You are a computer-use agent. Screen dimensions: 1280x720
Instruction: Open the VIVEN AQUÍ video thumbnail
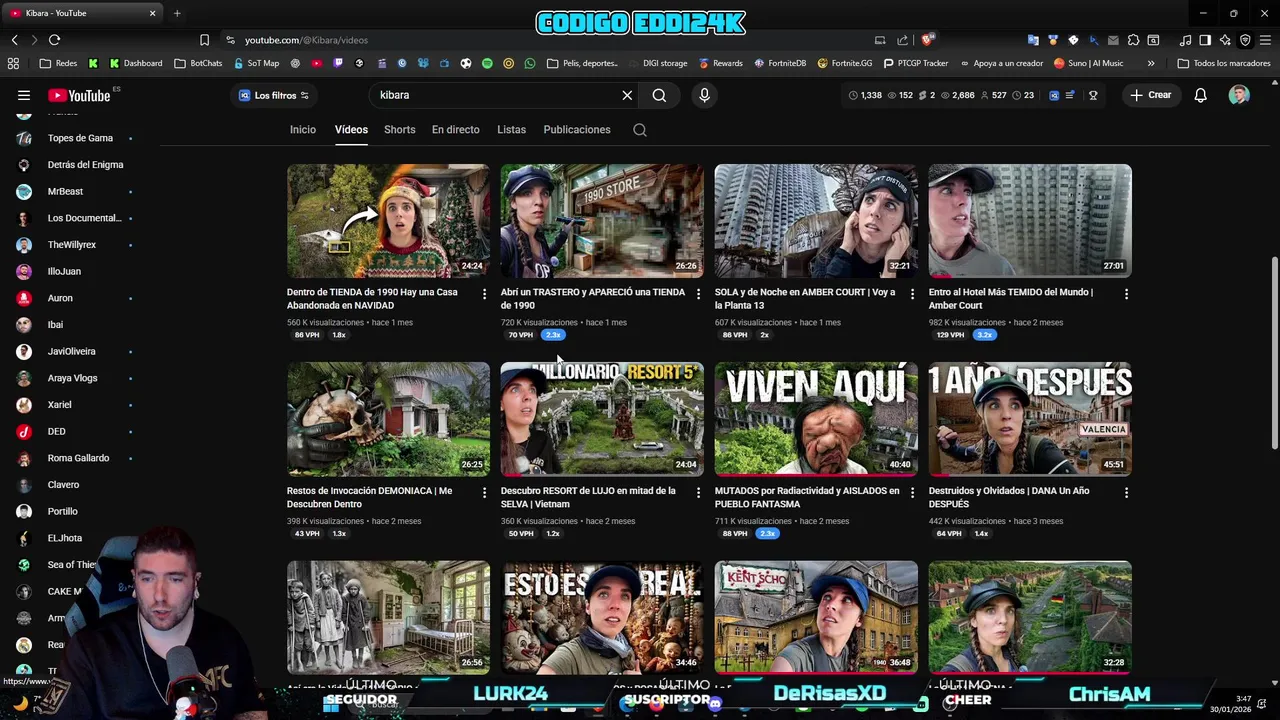(x=816, y=418)
